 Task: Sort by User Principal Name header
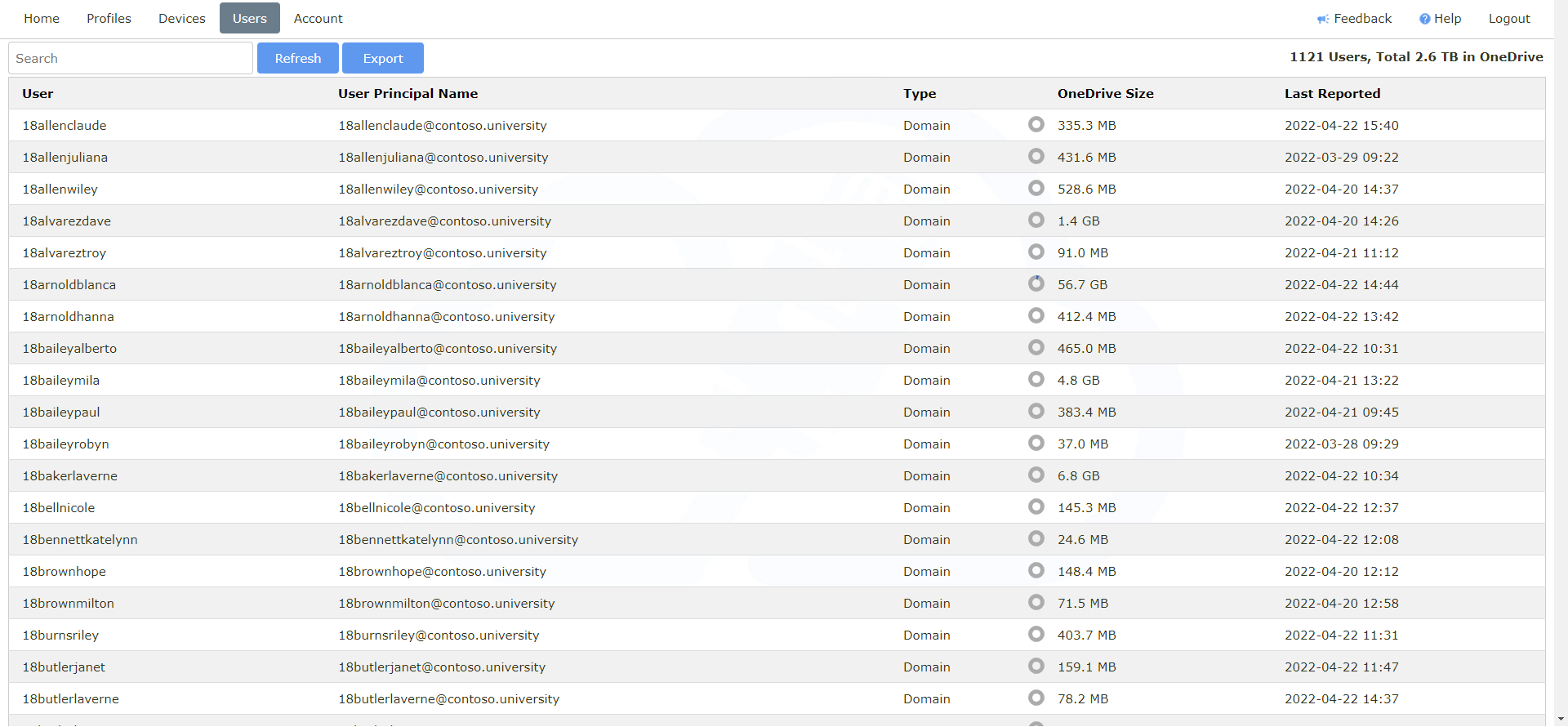[408, 93]
